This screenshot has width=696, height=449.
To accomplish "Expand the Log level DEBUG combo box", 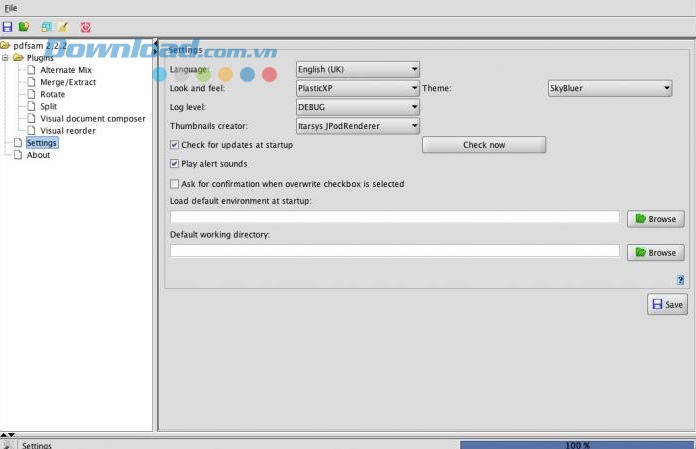I will [357, 107].
